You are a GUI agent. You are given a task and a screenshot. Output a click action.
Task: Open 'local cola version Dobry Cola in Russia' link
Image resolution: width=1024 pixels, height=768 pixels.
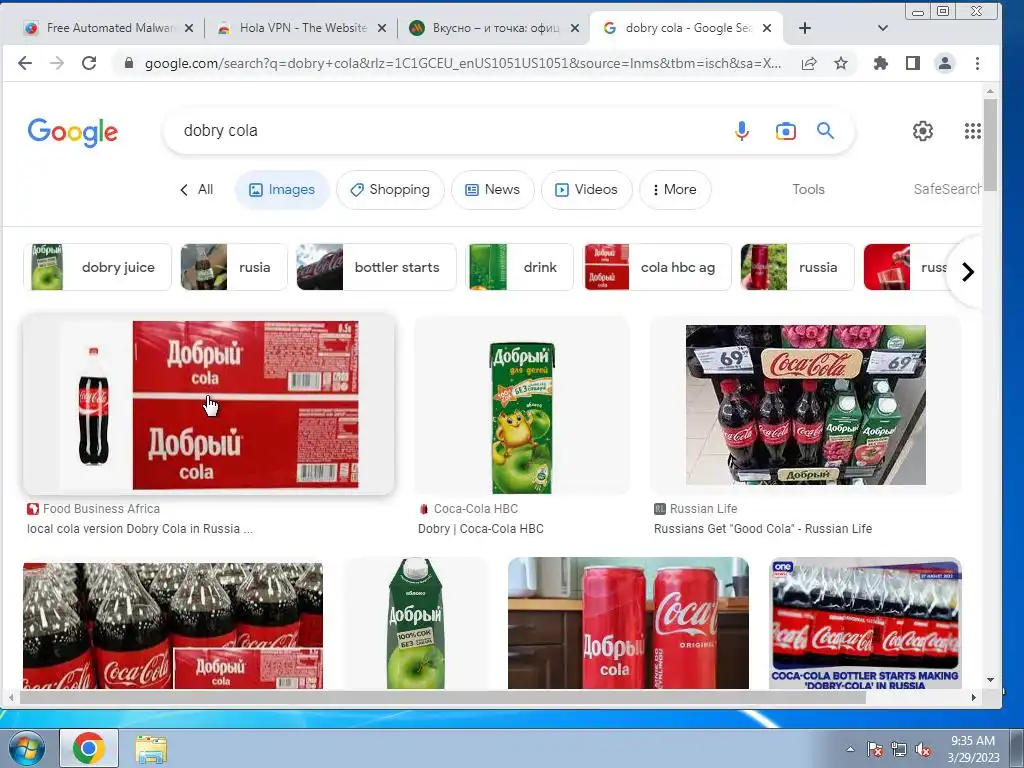(139, 529)
